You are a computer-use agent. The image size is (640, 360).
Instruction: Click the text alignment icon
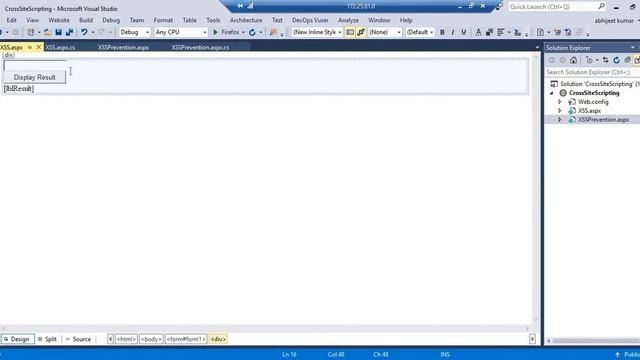(501, 32)
